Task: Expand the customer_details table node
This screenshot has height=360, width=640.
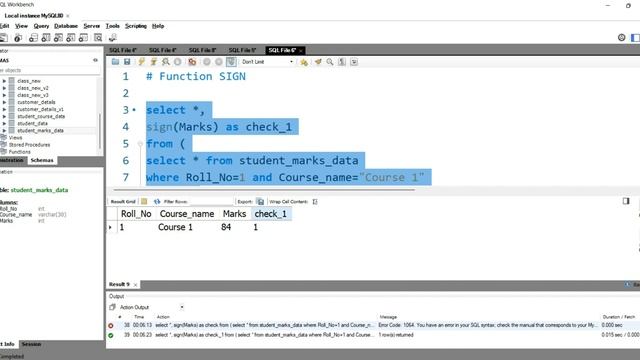Action: click(x=4, y=102)
